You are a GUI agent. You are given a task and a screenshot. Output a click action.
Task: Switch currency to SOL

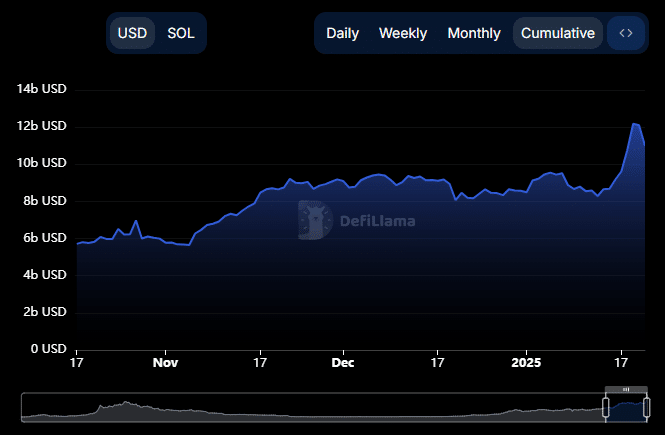[x=181, y=33]
